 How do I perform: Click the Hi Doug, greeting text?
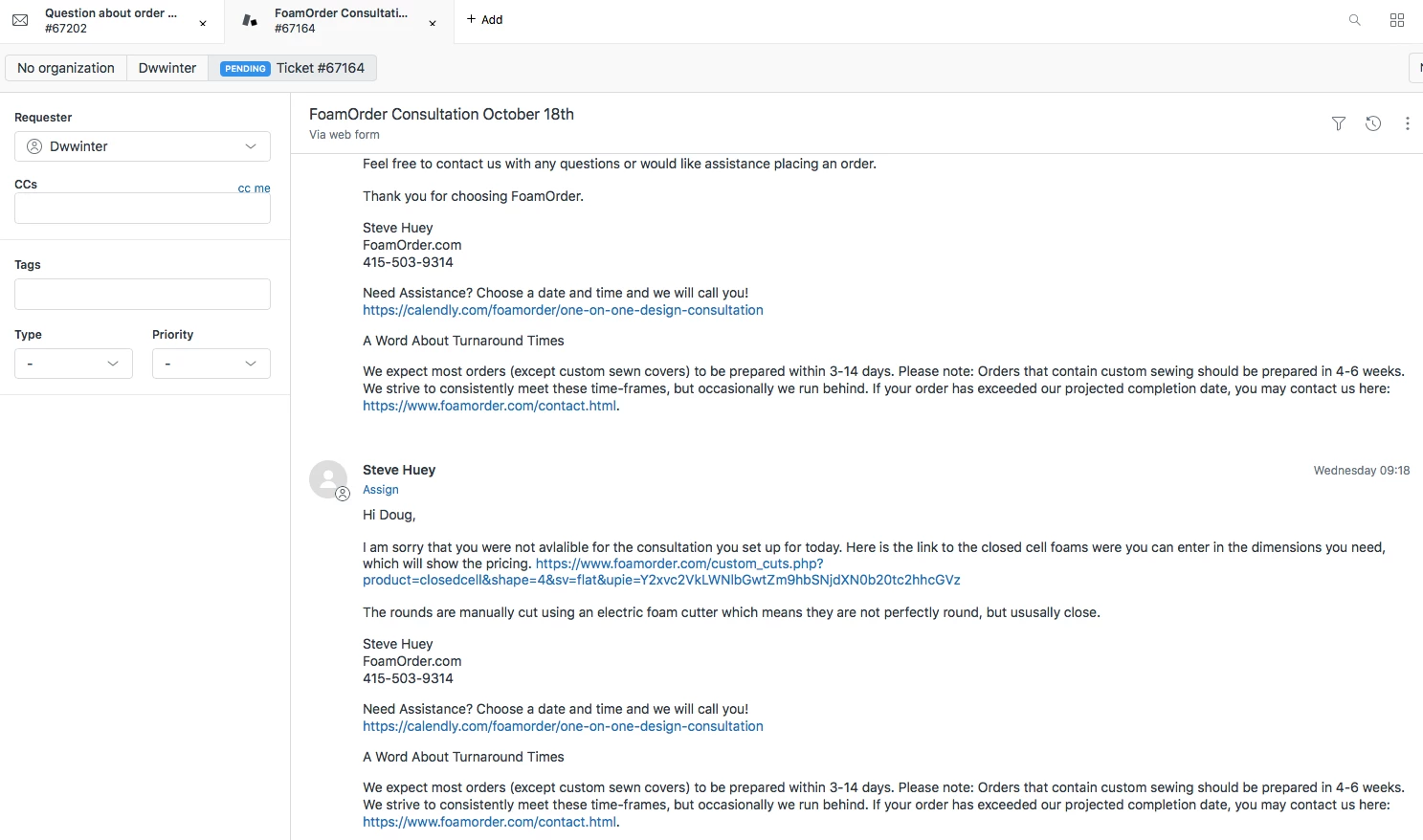click(x=389, y=515)
